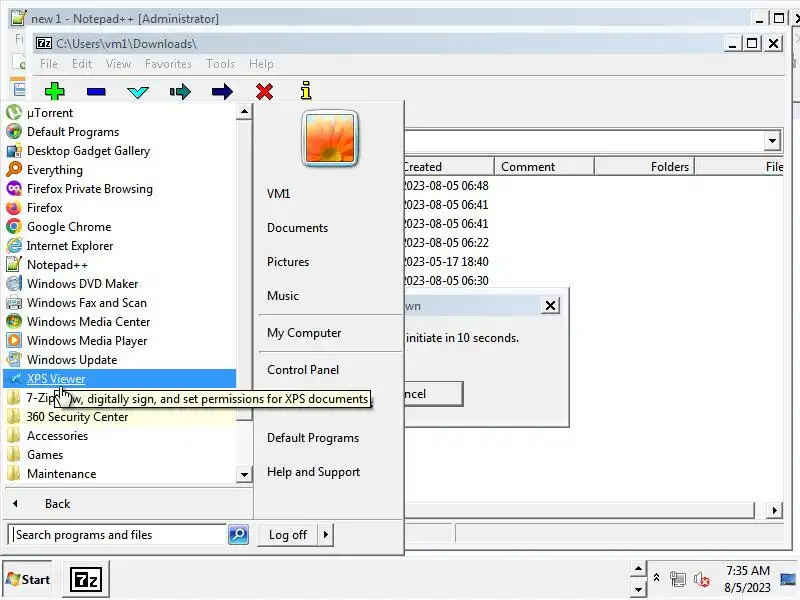Click the 7-Zip Move blue arrow icon
800x600 pixels.
click(x=222, y=92)
